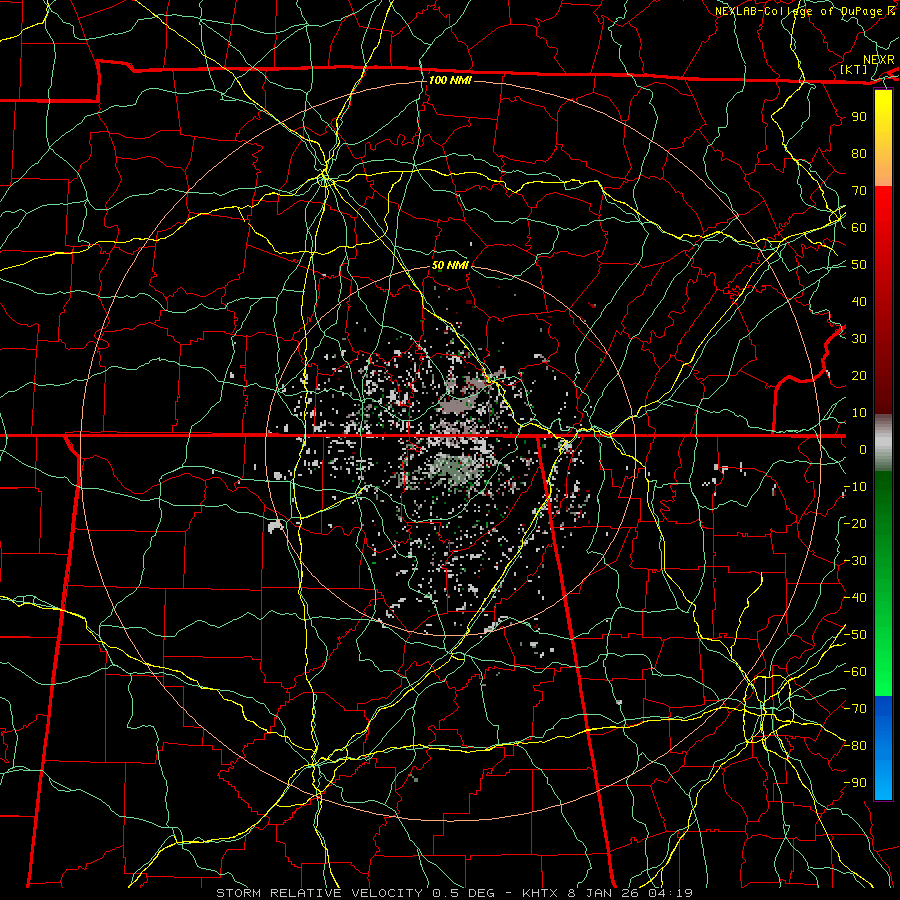Click the 10 value on the velocity scale
The height and width of the screenshot is (900, 900).
tap(859, 413)
